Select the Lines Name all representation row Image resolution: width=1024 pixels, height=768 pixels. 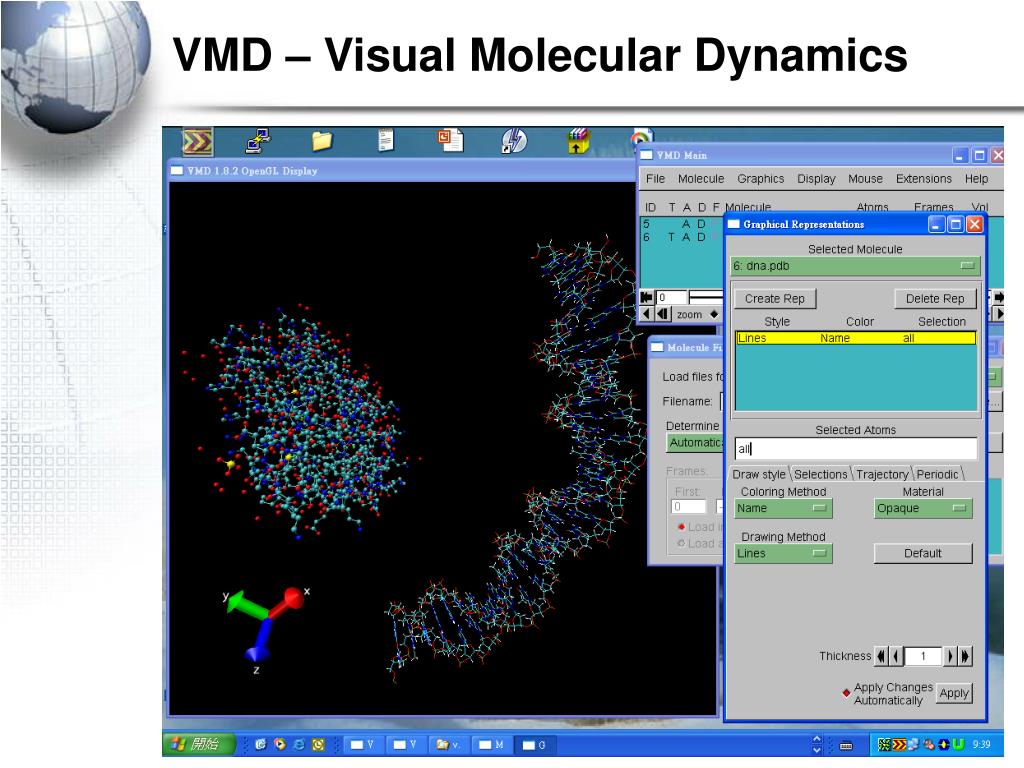pyautogui.click(x=856, y=338)
